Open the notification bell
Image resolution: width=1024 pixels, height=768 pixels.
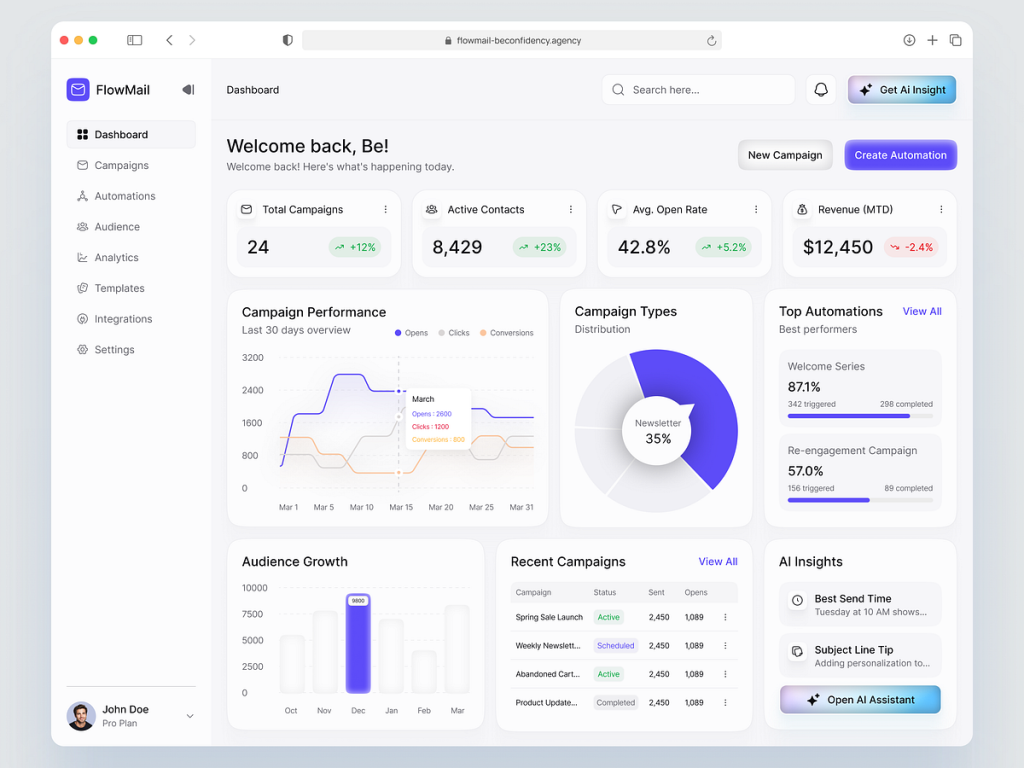[x=821, y=89]
